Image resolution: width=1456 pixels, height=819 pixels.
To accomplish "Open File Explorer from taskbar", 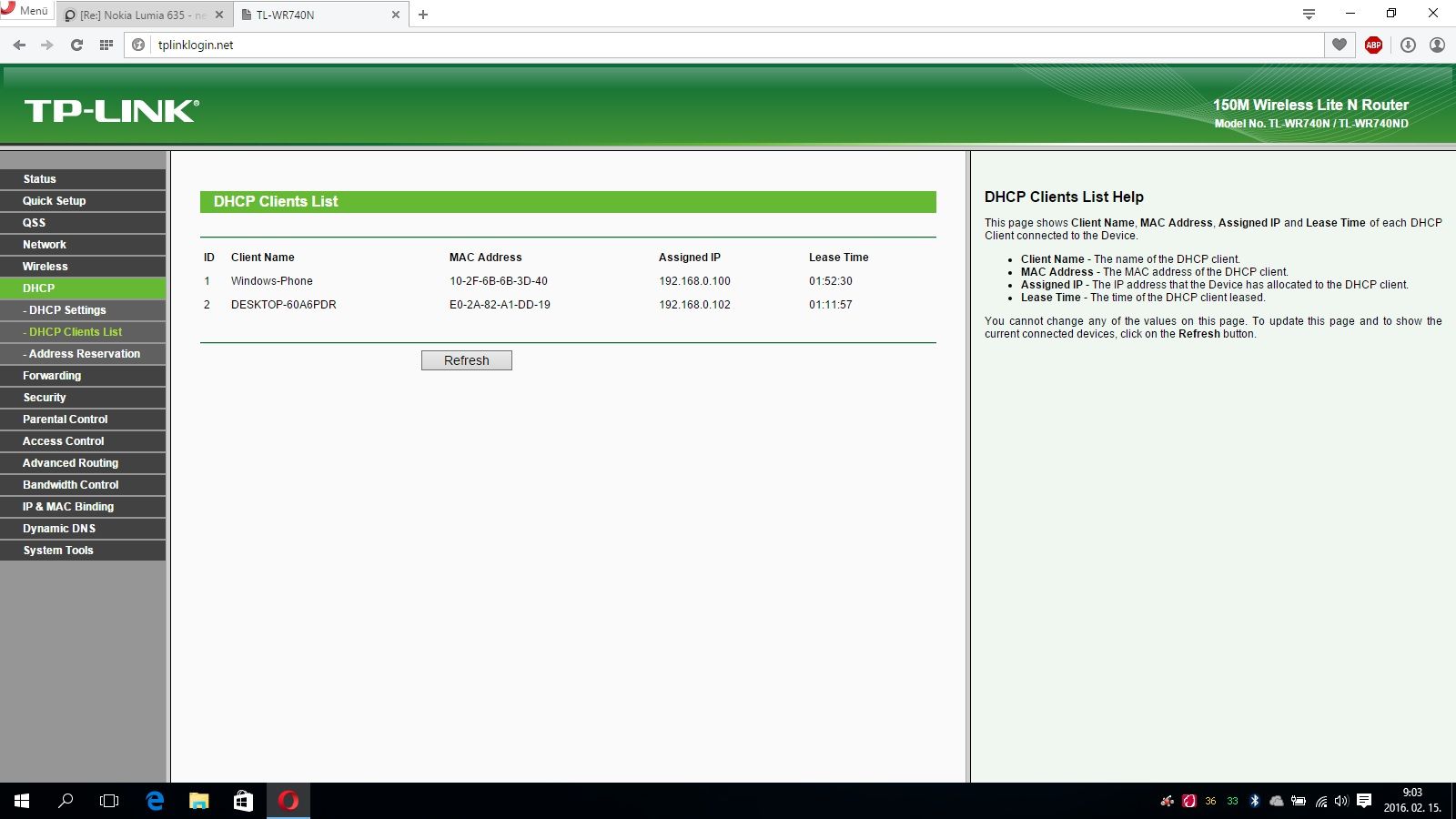I will pyautogui.click(x=198, y=801).
